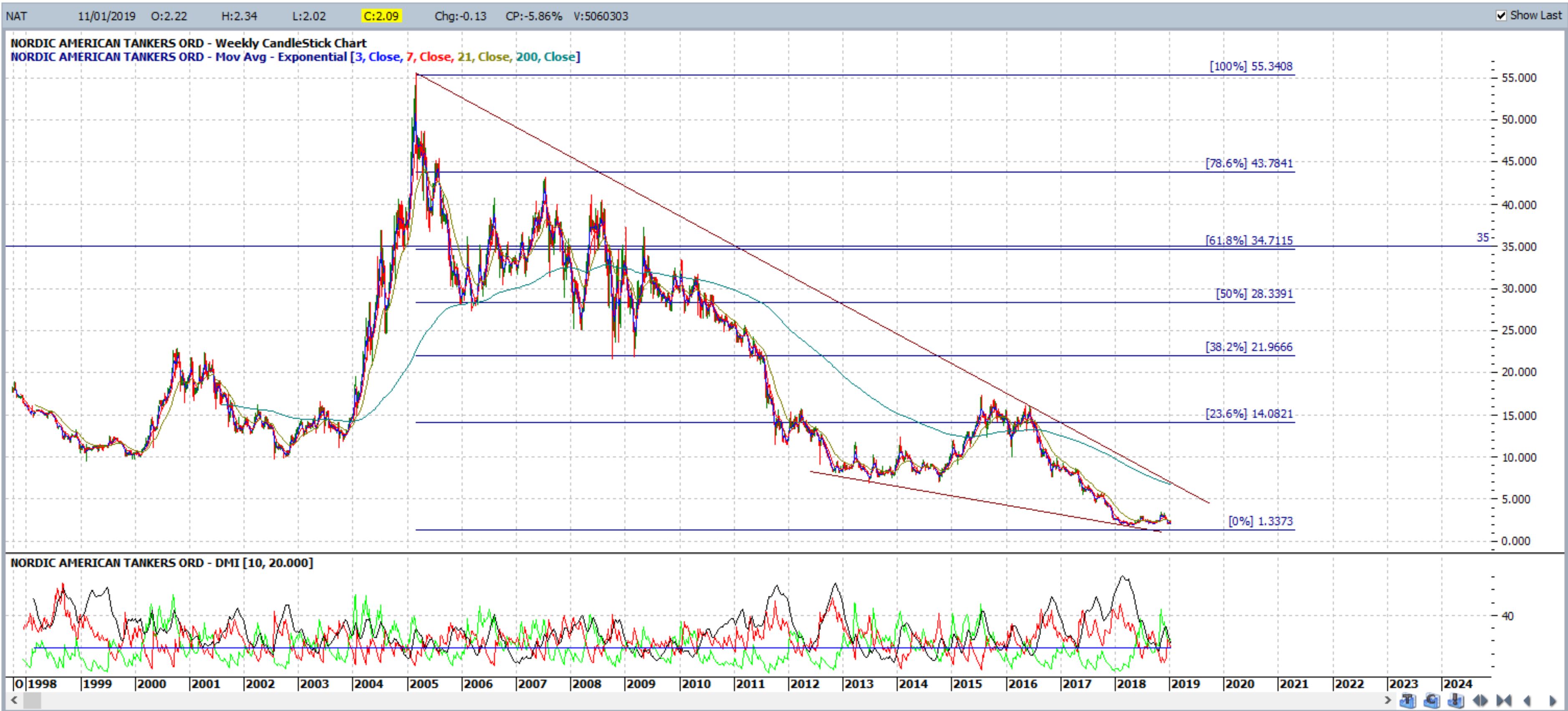Image resolution: width=1568 pixels, height=711 pixels.
Task: Click the chart icon marked C
Action: tap(1432, 701)
